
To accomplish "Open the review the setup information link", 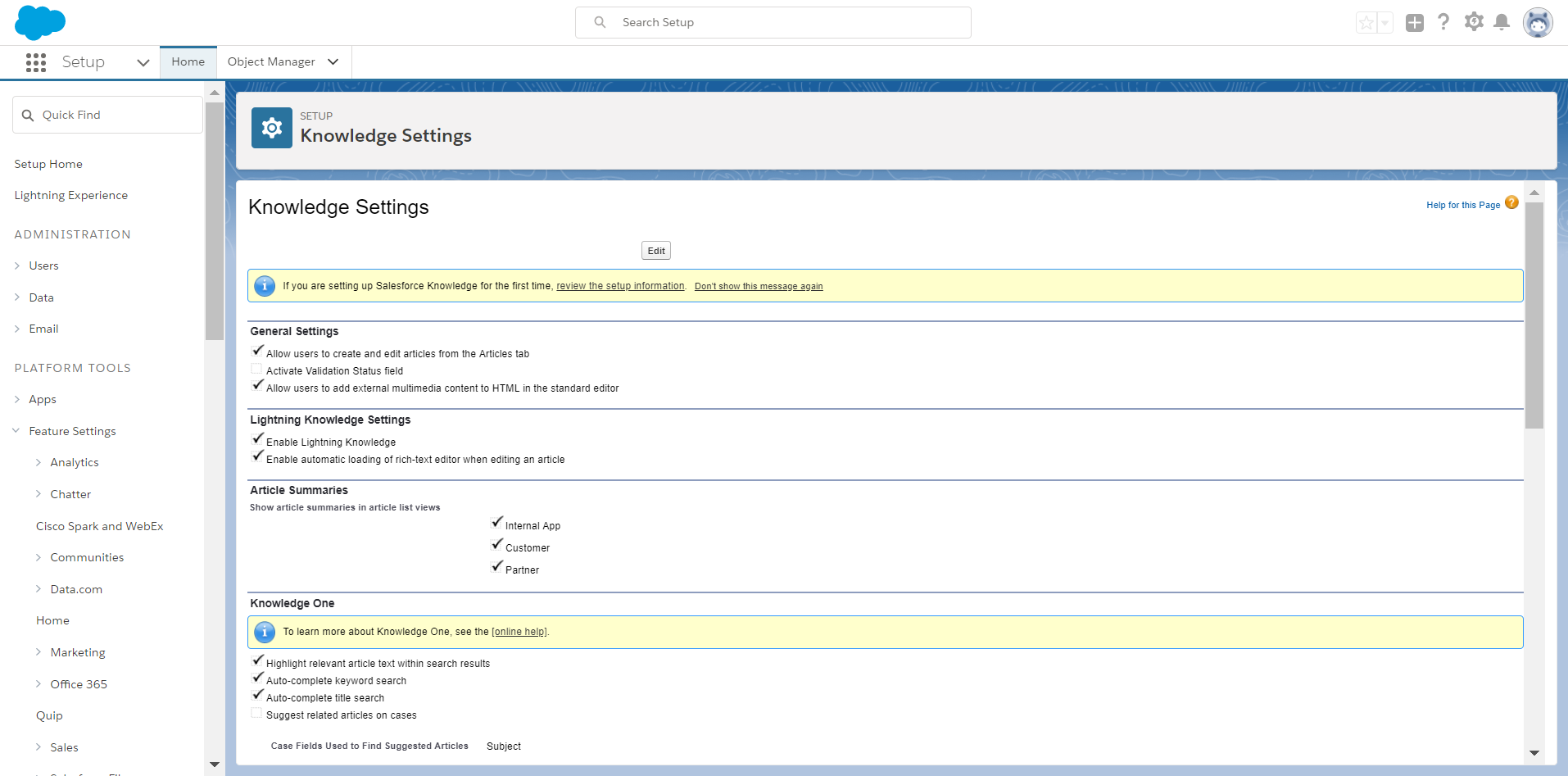I will pos(620,286).
